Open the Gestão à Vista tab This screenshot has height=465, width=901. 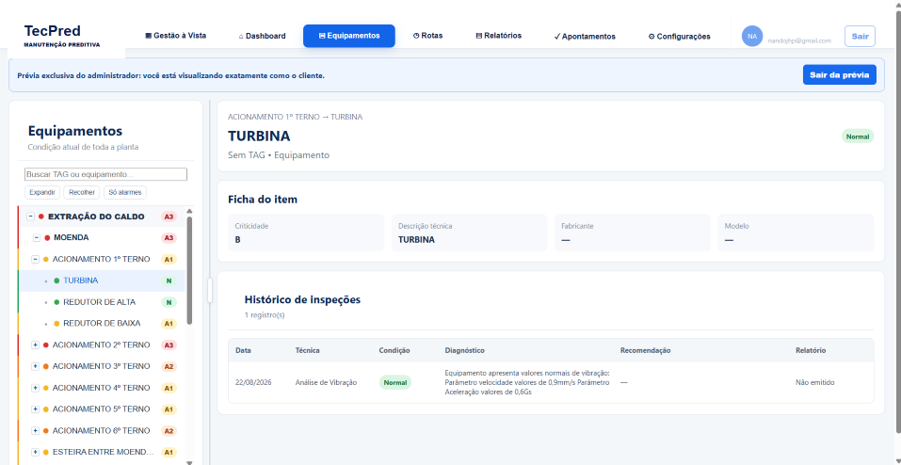(x=176, y=36)
